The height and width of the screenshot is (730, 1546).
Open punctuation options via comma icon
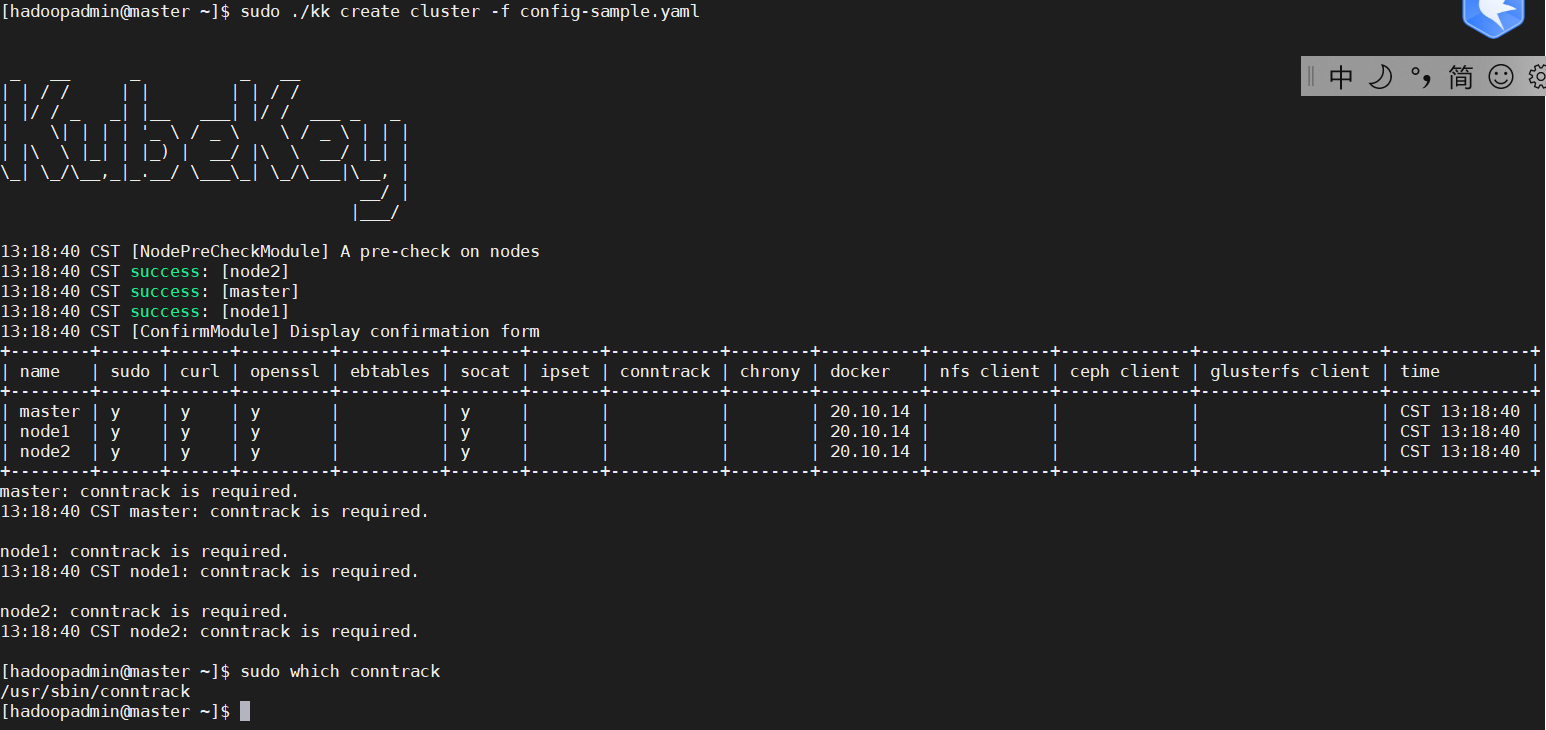[1420, 76]
